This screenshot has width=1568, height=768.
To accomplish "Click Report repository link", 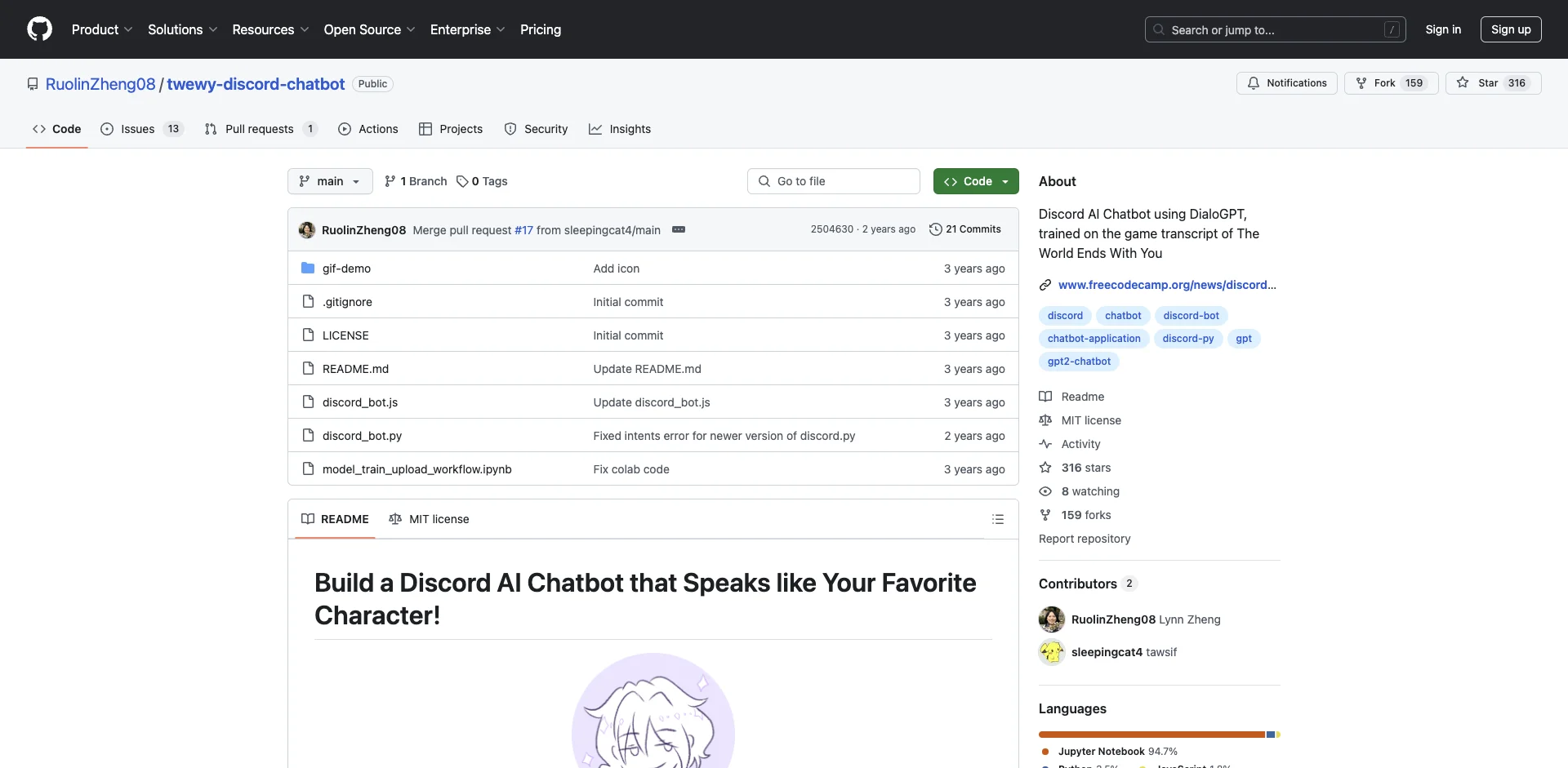I will coord(1085,539).
